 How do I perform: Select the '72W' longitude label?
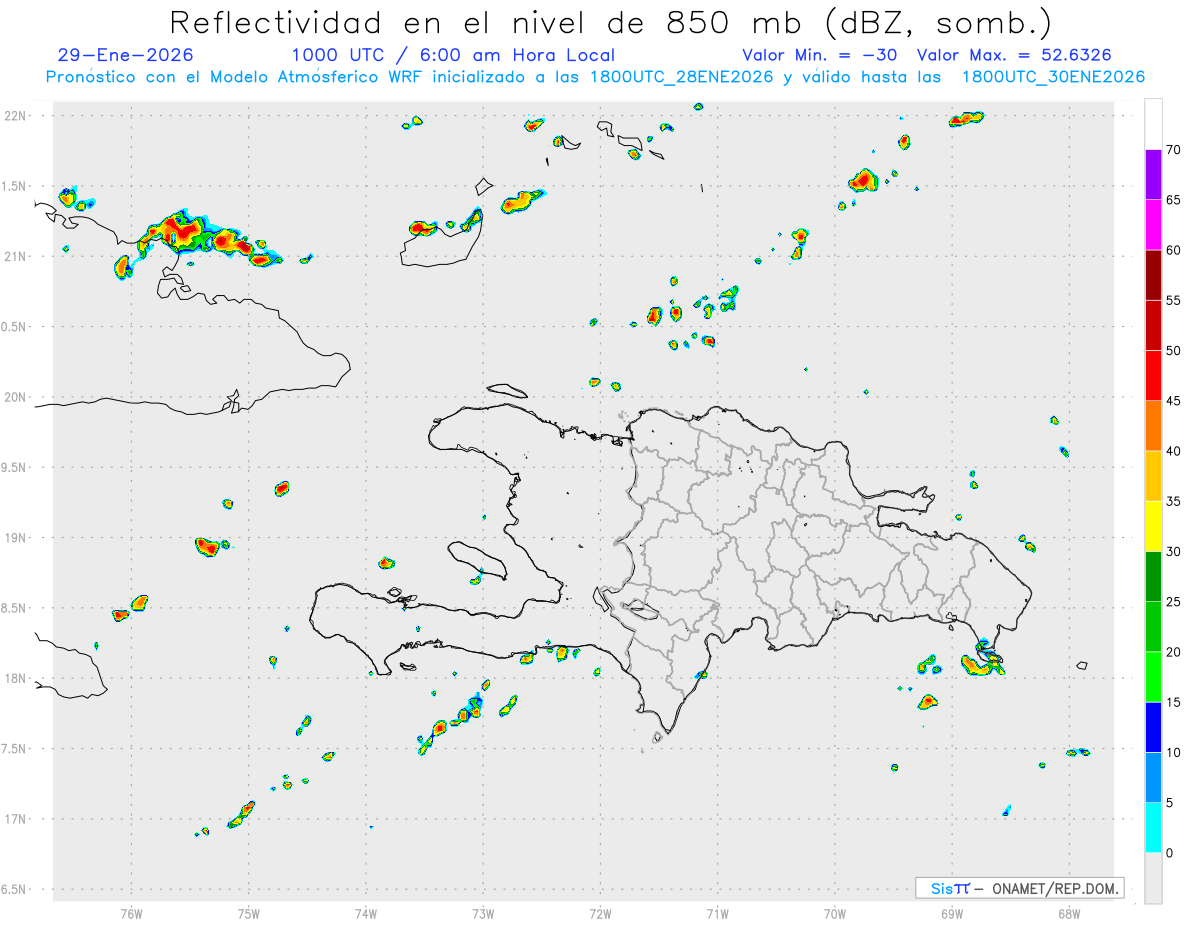600,914
